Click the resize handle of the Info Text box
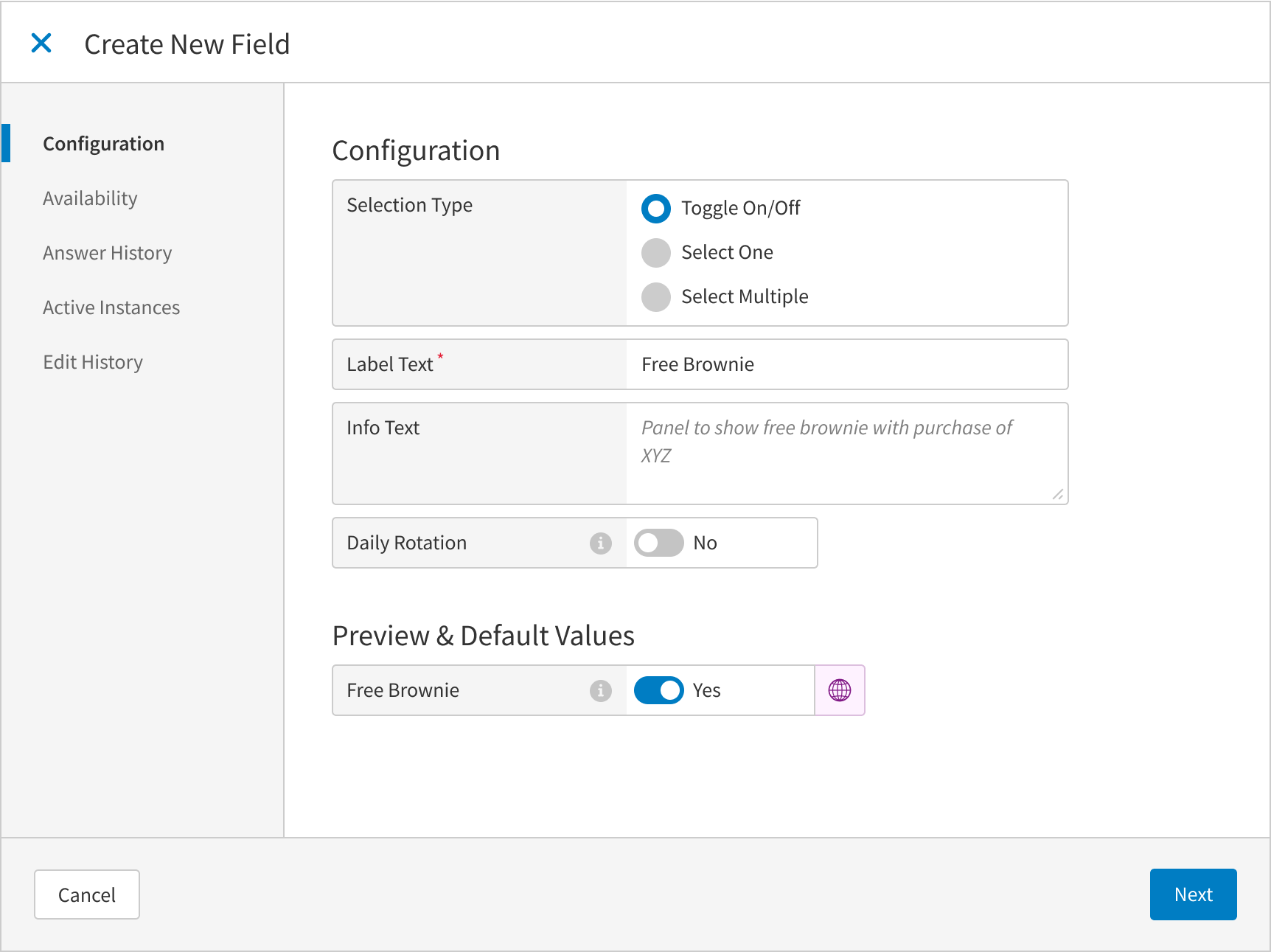The width and height of the screenshot is (1271, 952). click(1056, 494)
